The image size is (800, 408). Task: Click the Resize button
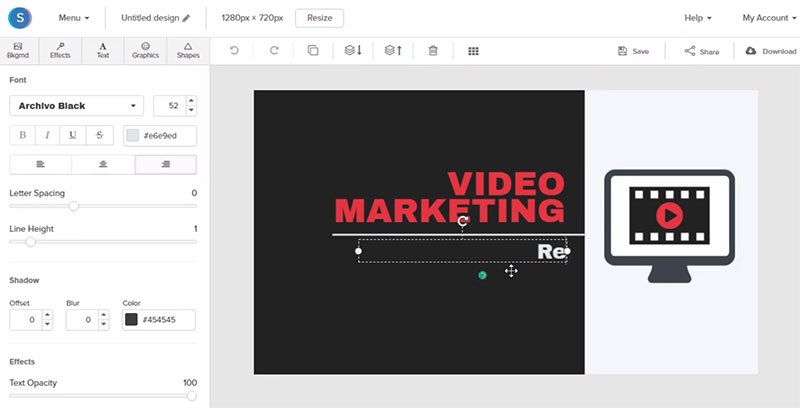tap(319, 18)
